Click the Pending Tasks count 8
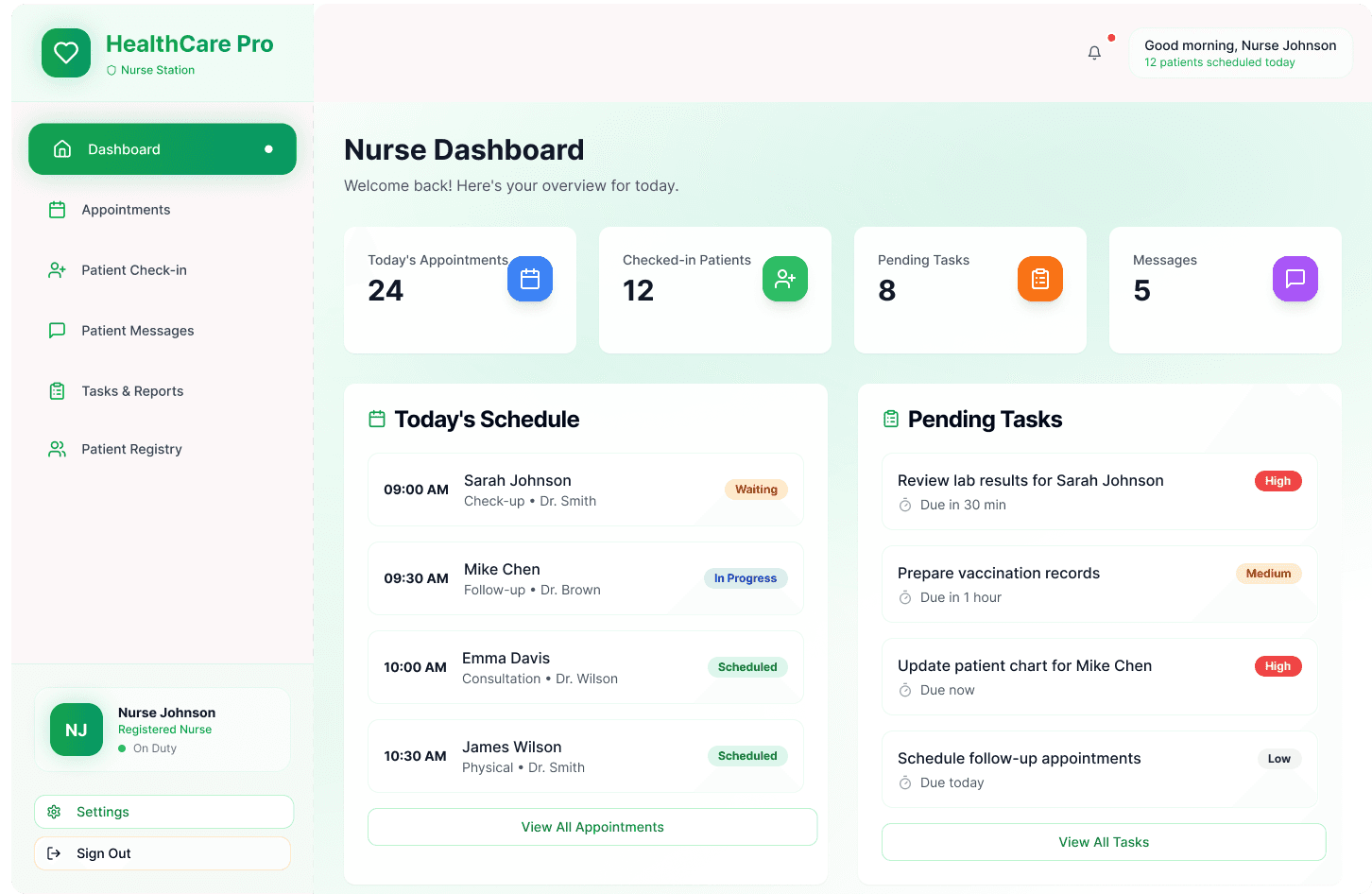Screen dimensions: 1372x894 click(x=886, y=291)
